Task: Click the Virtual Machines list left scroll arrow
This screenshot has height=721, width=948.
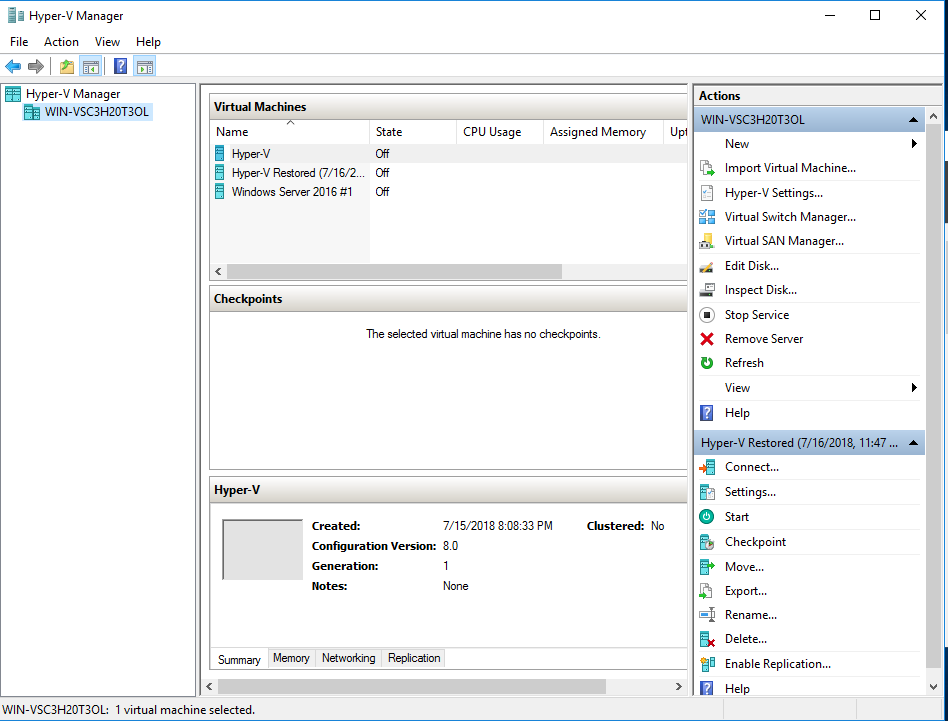Action: coord(218,271)
